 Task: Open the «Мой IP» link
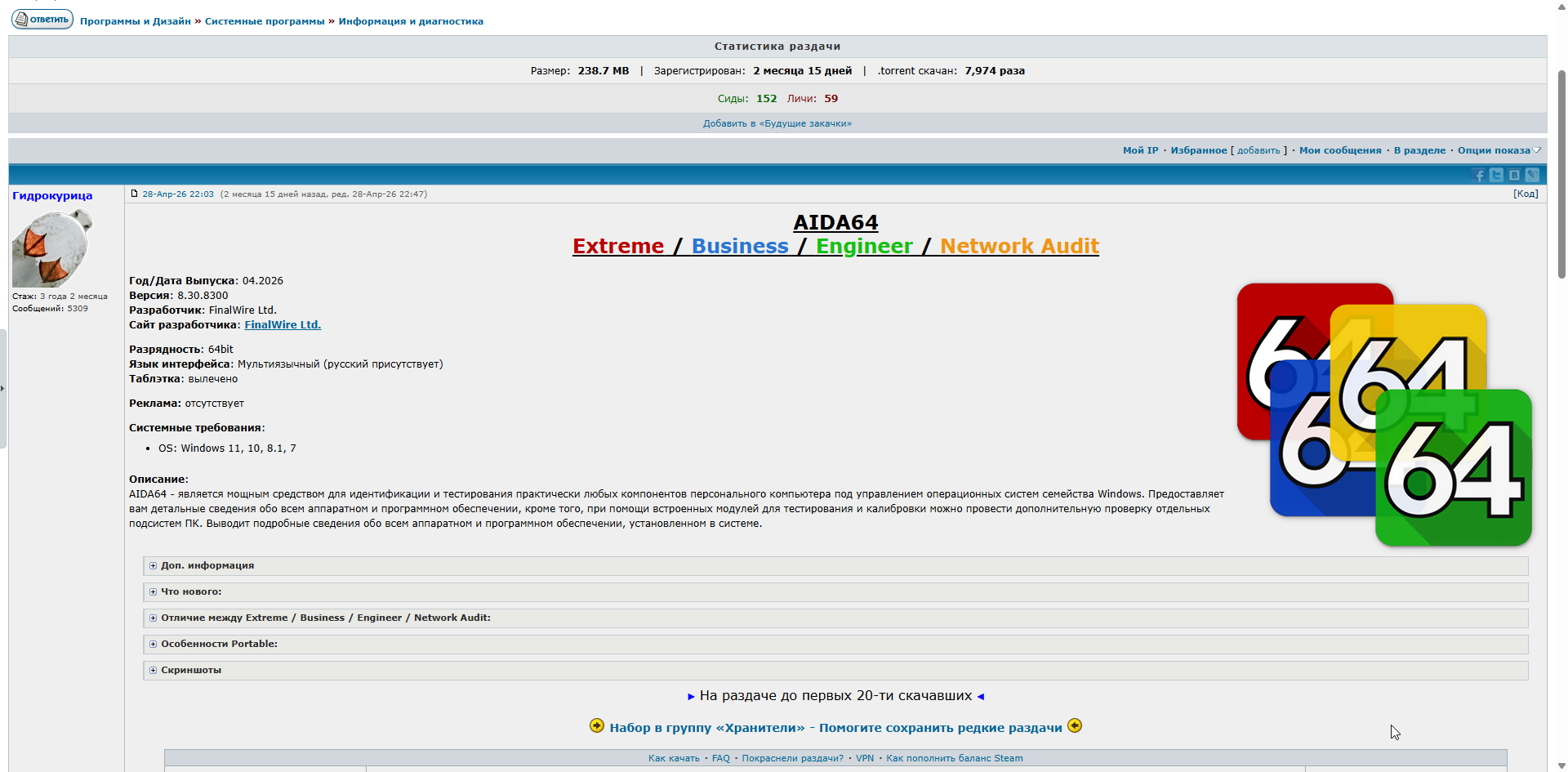[x=1140, y=150]
